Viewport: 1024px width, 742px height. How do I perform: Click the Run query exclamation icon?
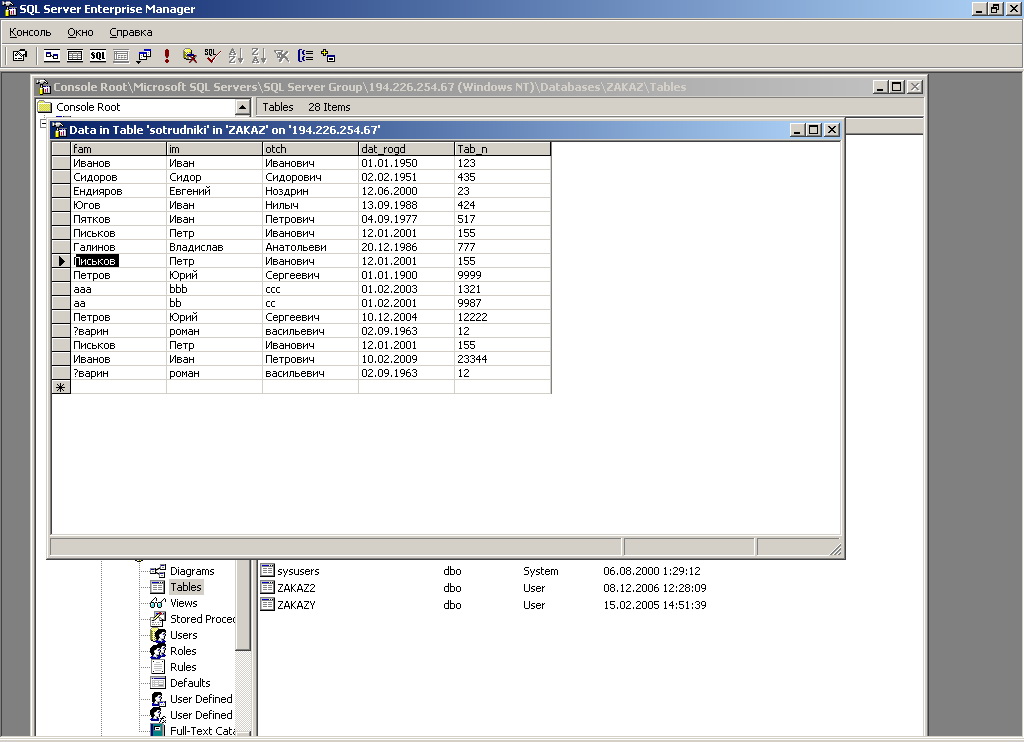click(167, 56)
